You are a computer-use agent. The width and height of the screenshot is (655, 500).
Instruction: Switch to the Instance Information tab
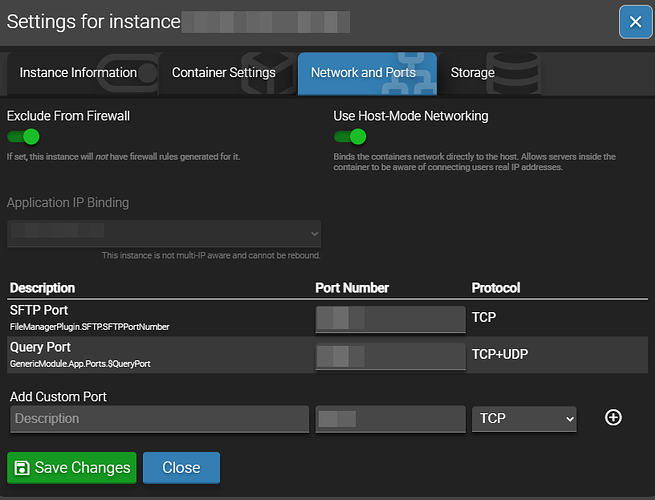[x=78, y=73]
